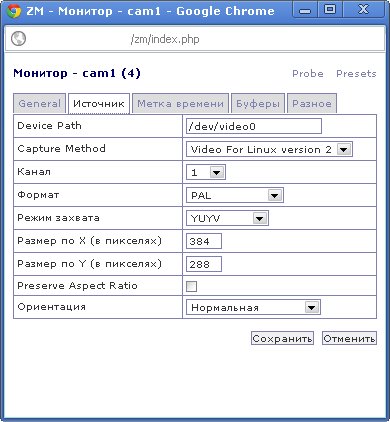
Task: Click the Сохранить button
Action: click(x=282, y=338)
